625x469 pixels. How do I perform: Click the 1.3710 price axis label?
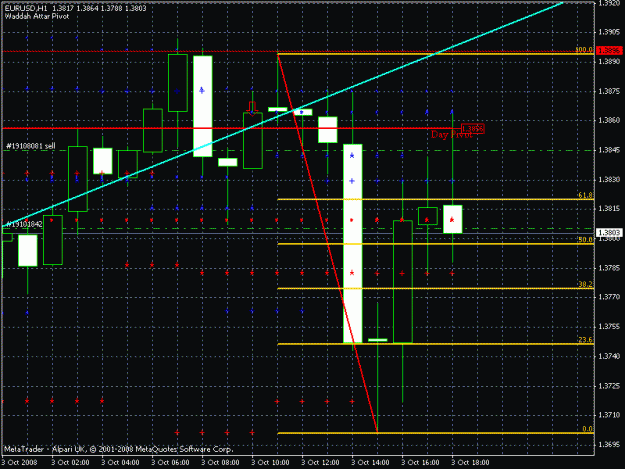pos(609,415)
